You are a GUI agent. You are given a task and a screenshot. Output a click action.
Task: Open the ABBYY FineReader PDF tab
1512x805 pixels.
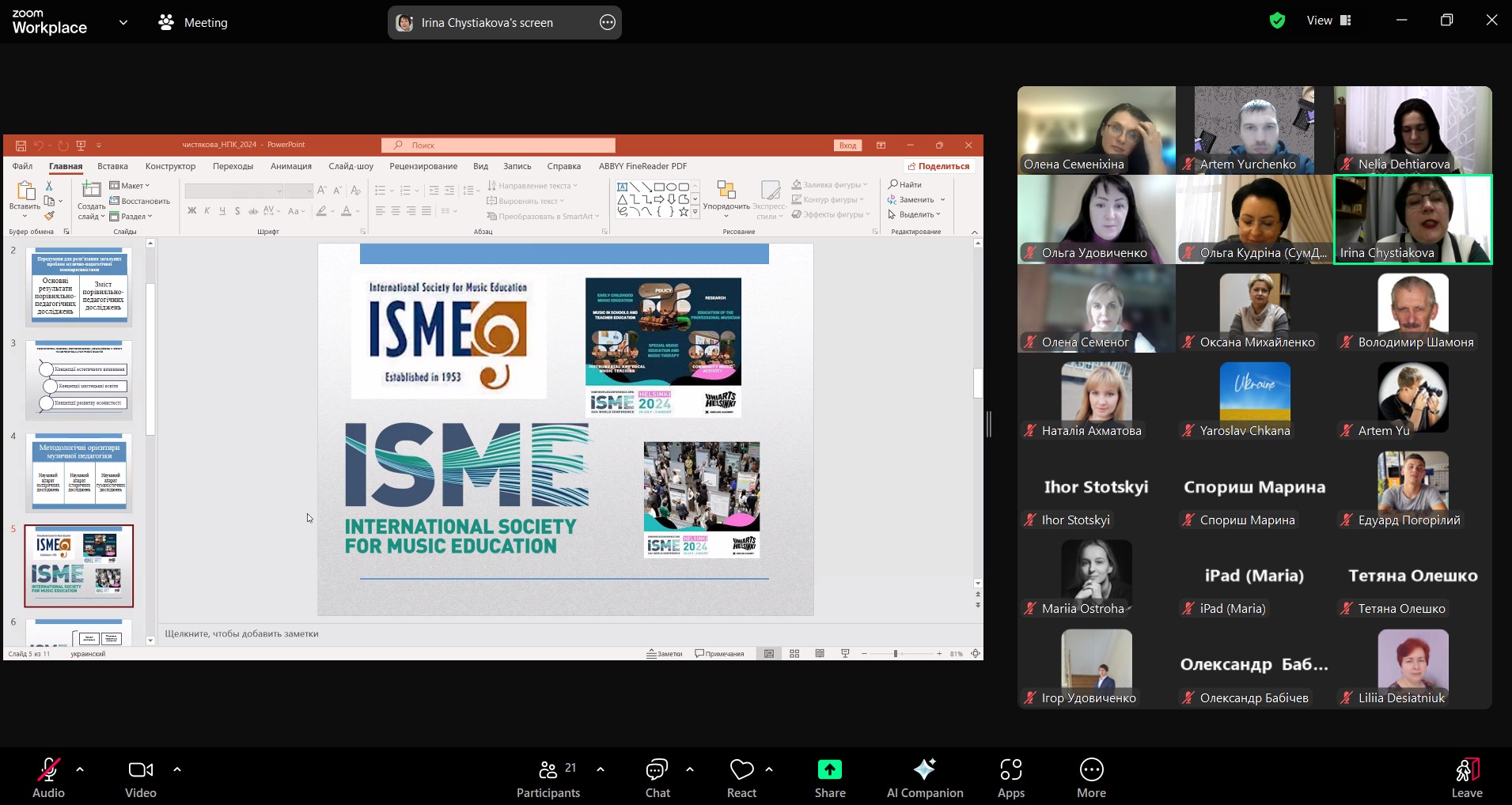tap(642, 166)
